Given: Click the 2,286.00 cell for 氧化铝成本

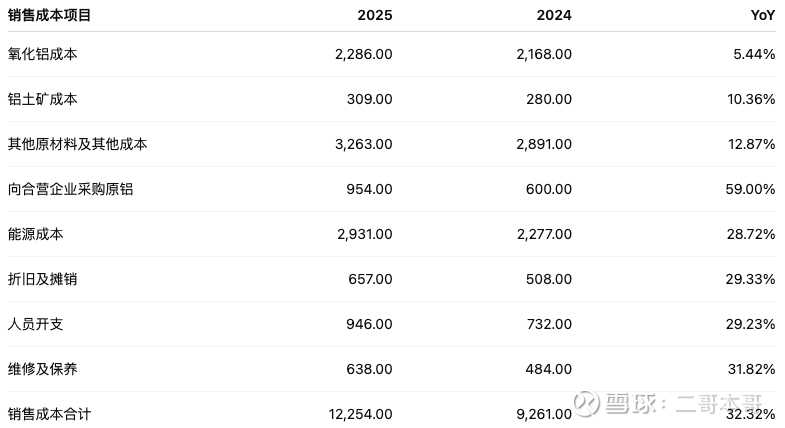Looking at the screenshot, I should pos(364,54).
